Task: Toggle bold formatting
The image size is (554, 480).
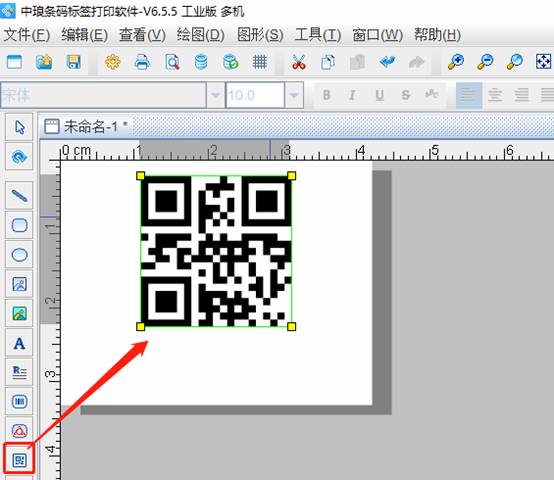Action: tap(326, 95)
